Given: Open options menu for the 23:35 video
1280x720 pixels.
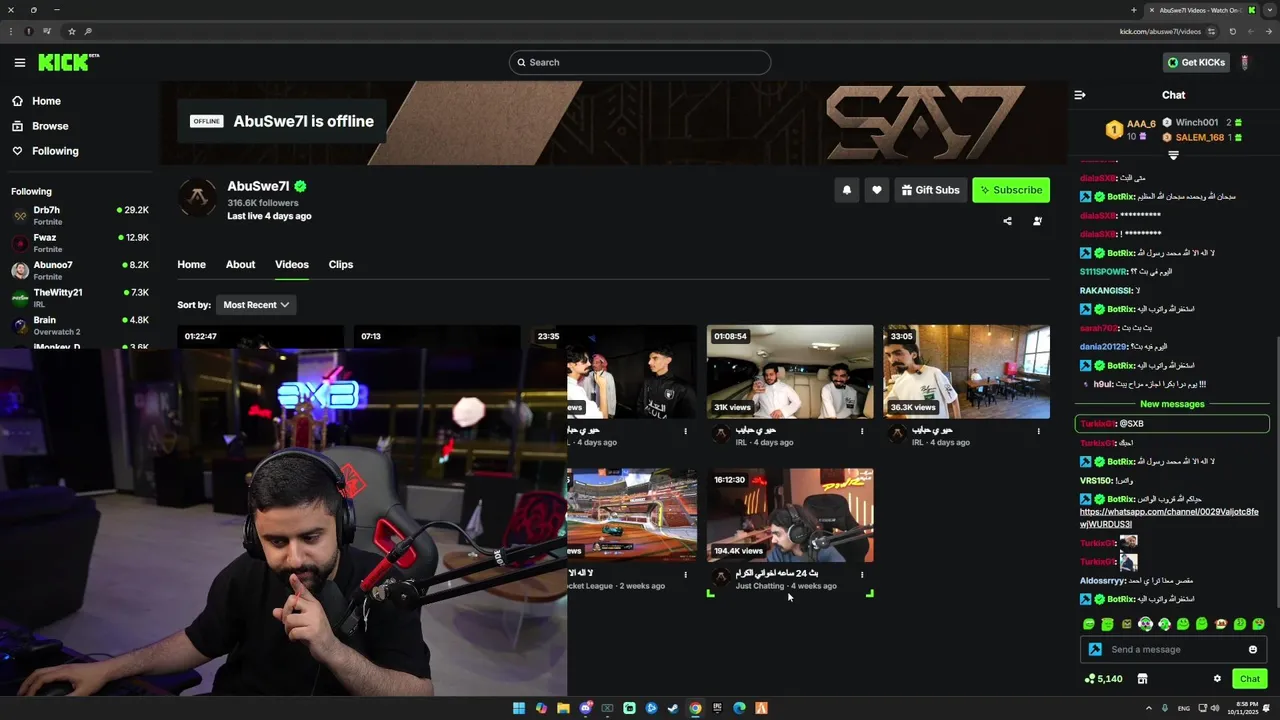Looking at the screenshot, I should coord(685,431).
